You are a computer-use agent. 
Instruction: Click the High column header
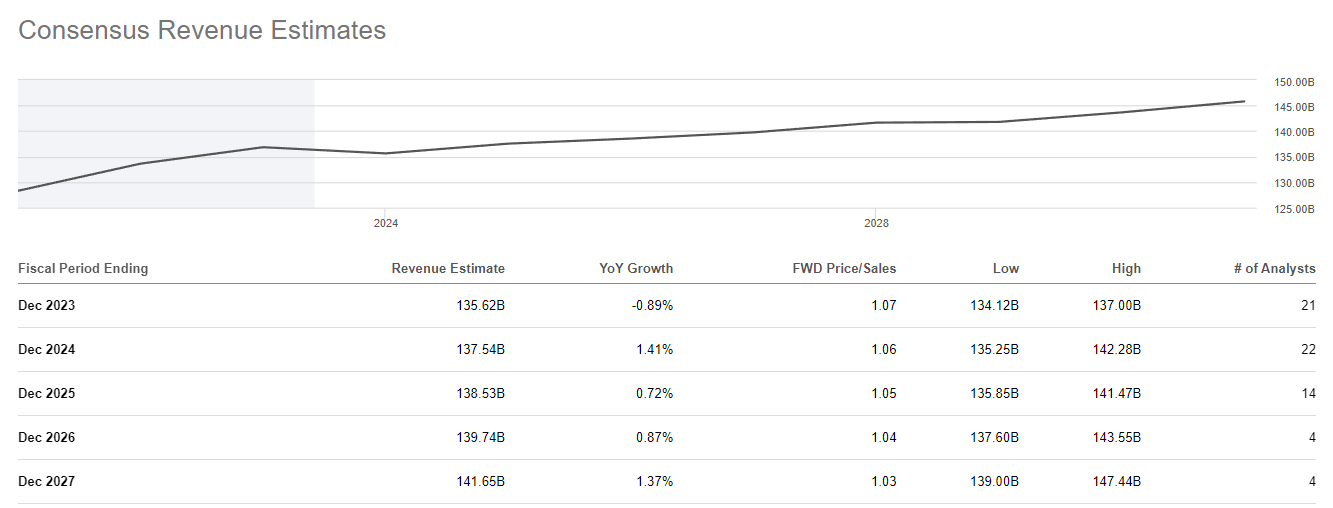click(1126, 268)
